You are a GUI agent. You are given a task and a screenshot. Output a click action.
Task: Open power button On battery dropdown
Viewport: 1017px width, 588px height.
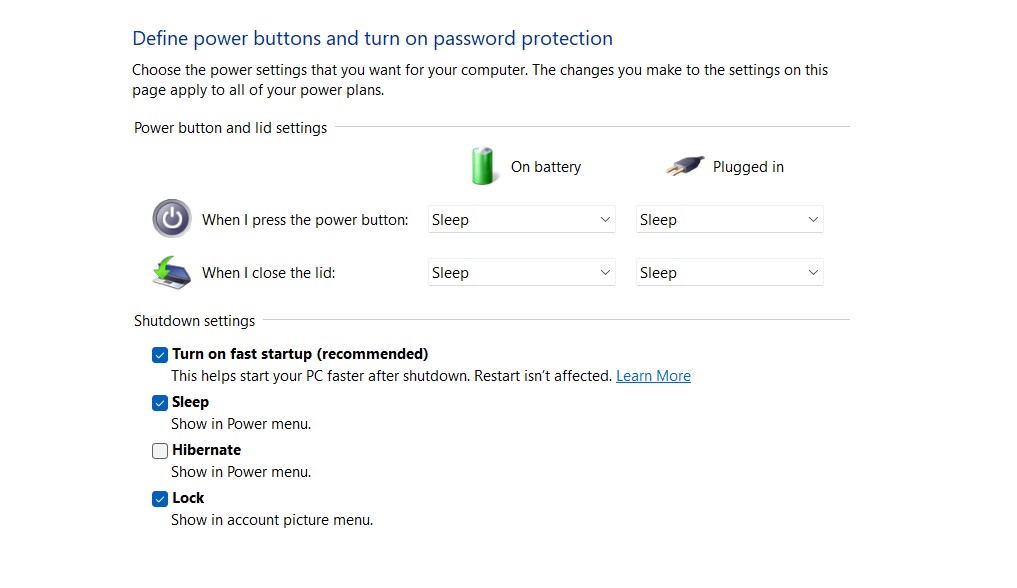click(x=521, y=220)
